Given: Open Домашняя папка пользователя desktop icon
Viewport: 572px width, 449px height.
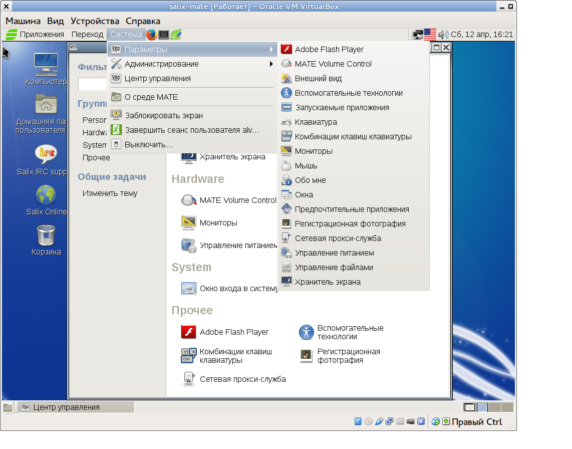Looking at the screenshot, I should click(x=41, y=114).
